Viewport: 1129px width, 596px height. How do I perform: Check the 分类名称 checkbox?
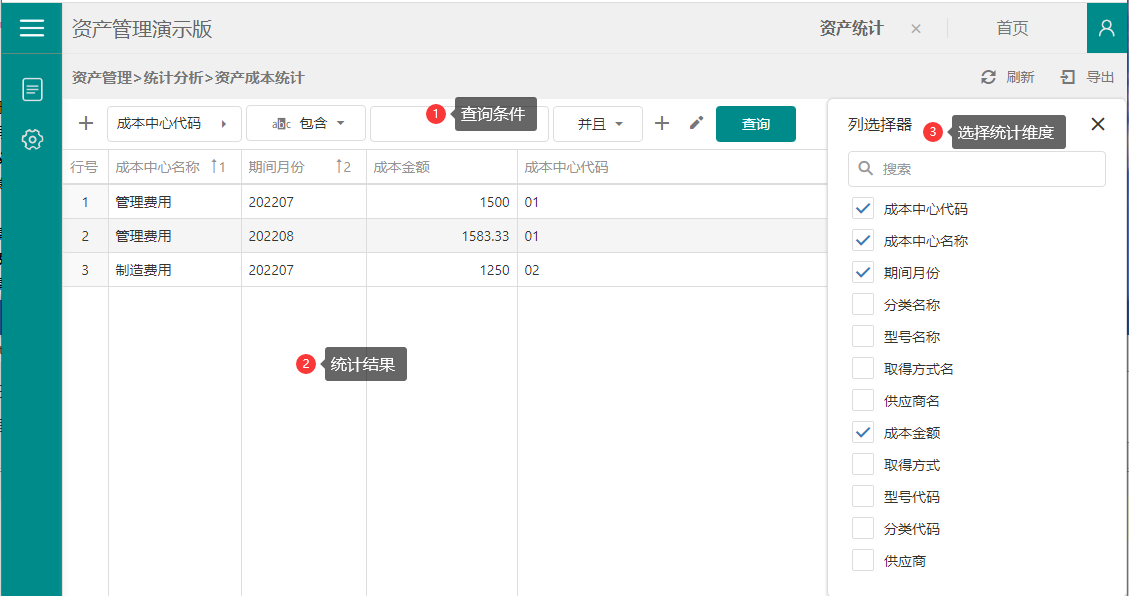(x=863, y=304)
